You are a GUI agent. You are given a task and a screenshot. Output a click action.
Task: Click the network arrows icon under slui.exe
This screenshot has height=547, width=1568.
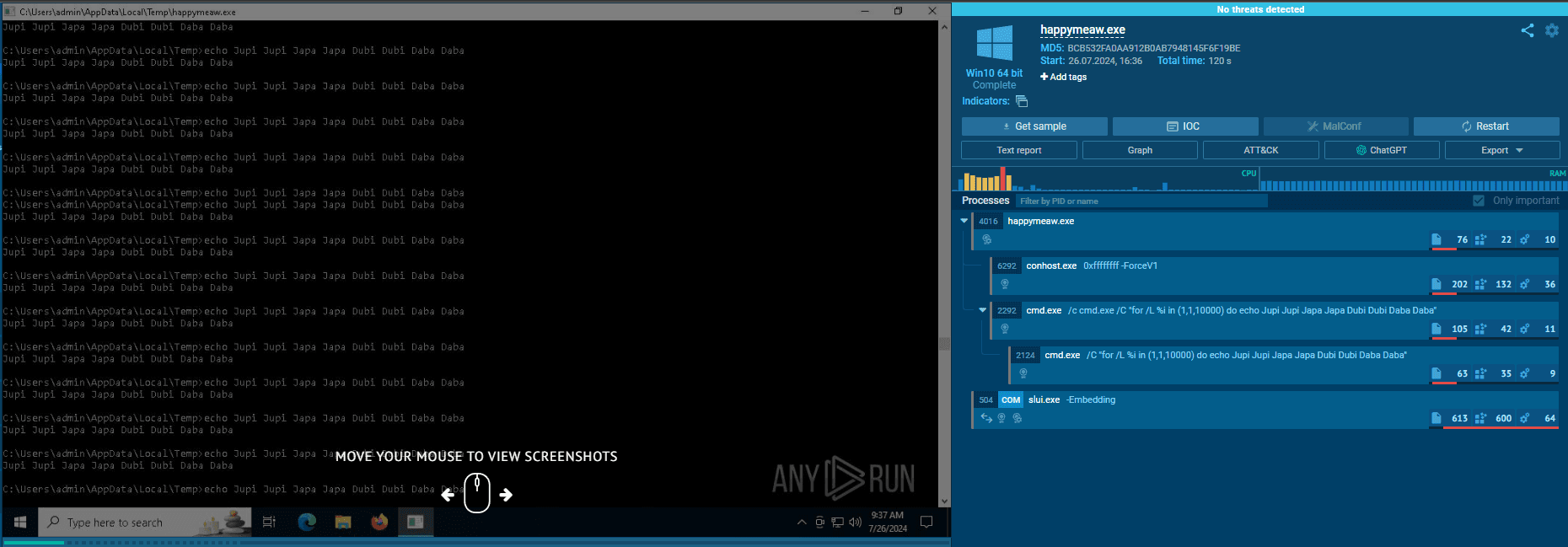tap(985, 418)
